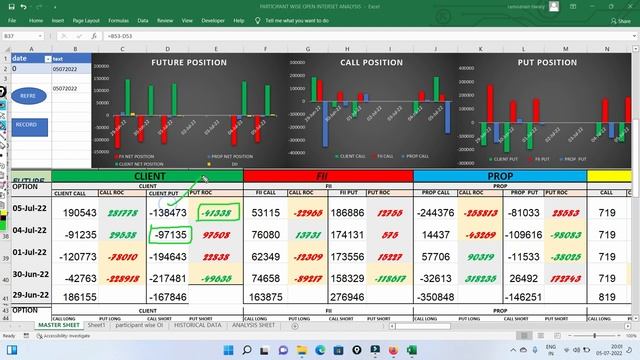This screenshot has width=640, height=360.
Task: Click the formula bar showing =B53-D53
Action: [367, 36]
